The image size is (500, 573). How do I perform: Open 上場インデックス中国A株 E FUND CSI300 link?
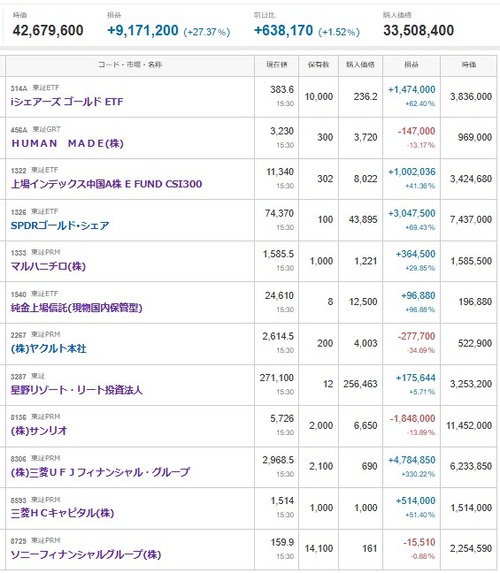[106, 184]
